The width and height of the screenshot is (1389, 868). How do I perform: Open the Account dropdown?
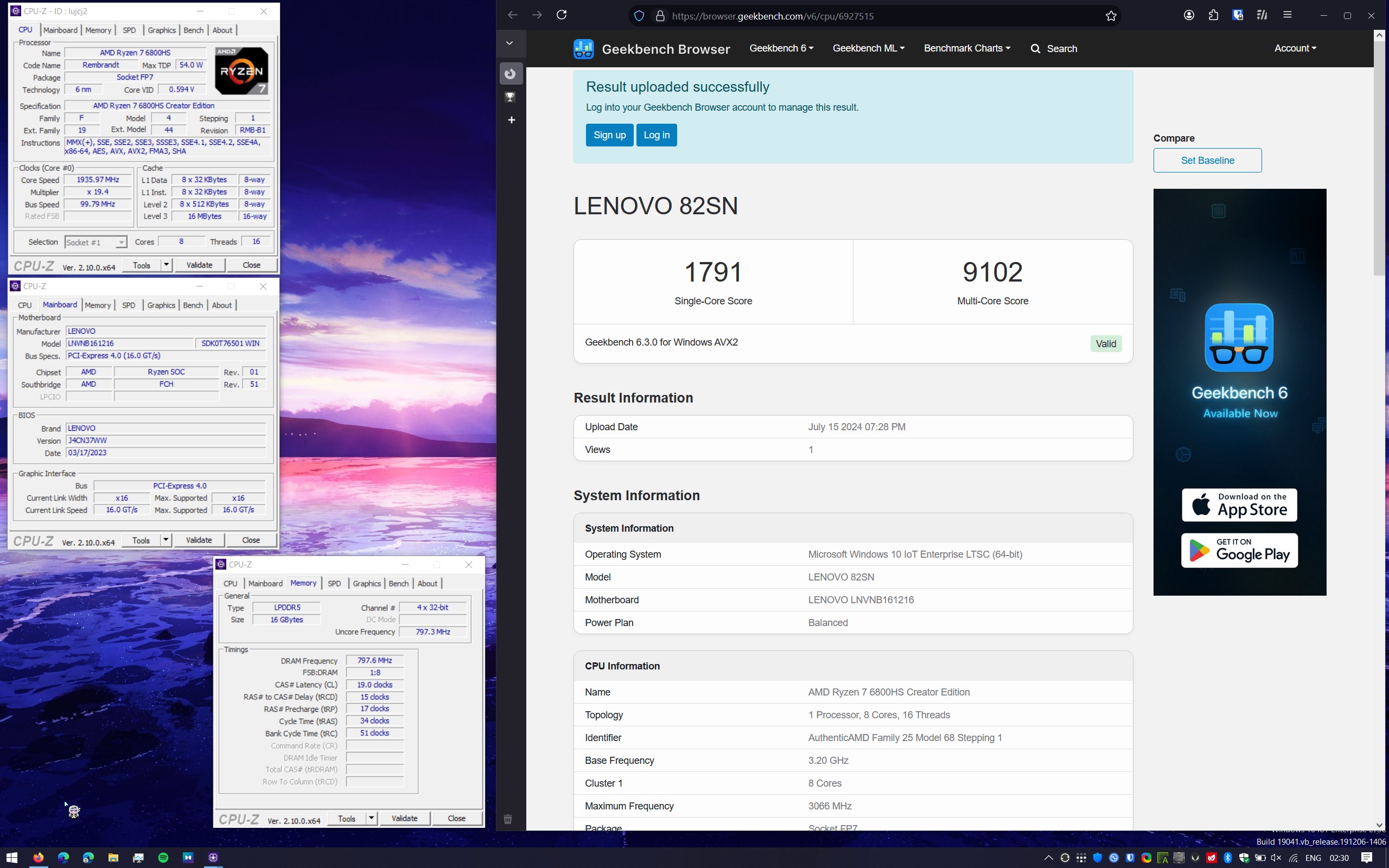click(x=1296, y=48)
